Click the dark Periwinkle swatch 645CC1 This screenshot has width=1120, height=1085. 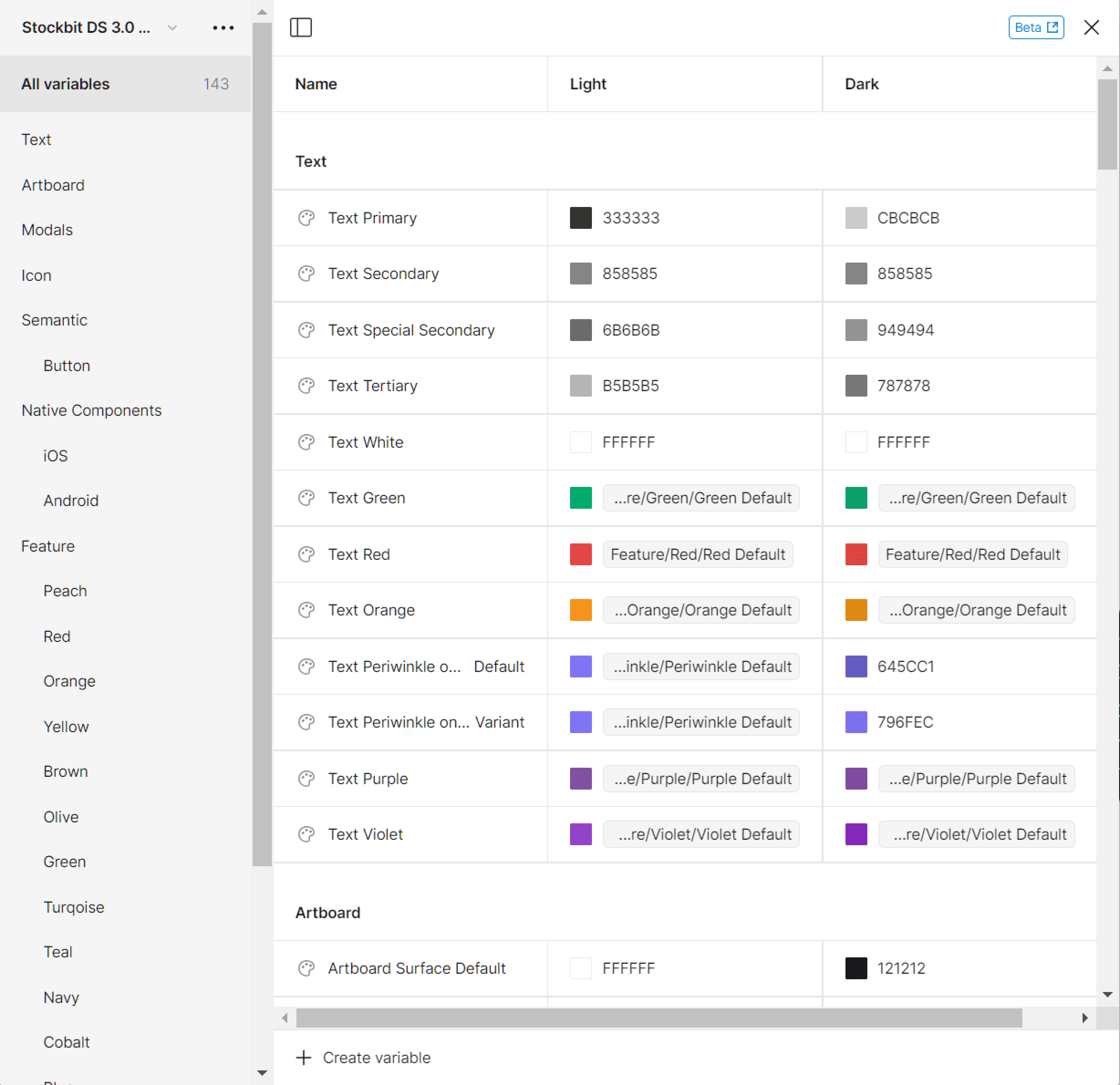point(856,666)
